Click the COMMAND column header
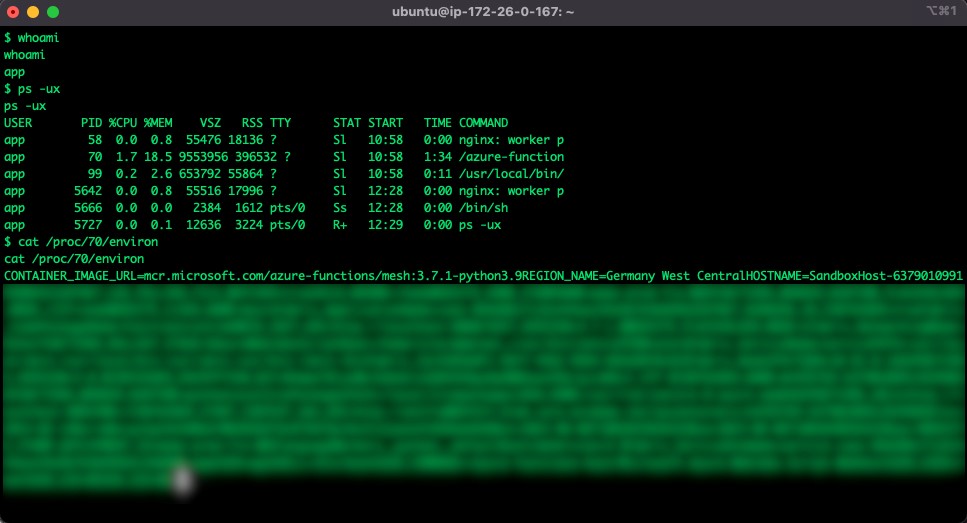Image resolution: width=967 pixels, height=523 pixels. click(483, 123)
